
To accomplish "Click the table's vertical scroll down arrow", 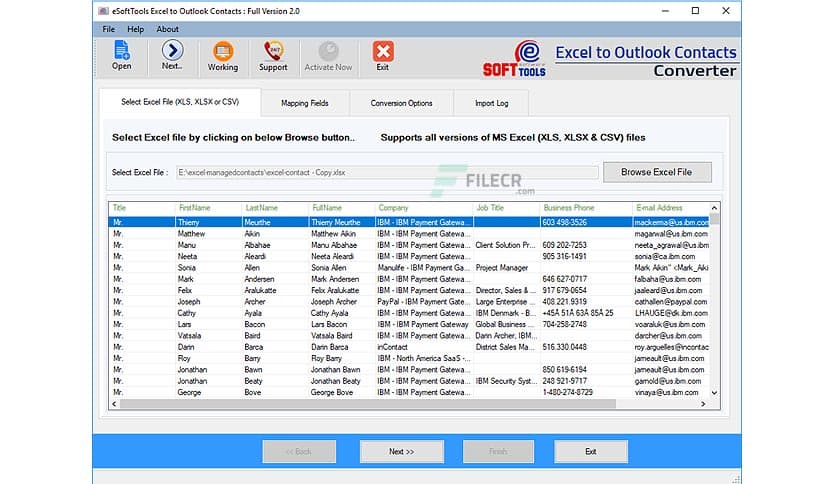I will click(714, 393).
